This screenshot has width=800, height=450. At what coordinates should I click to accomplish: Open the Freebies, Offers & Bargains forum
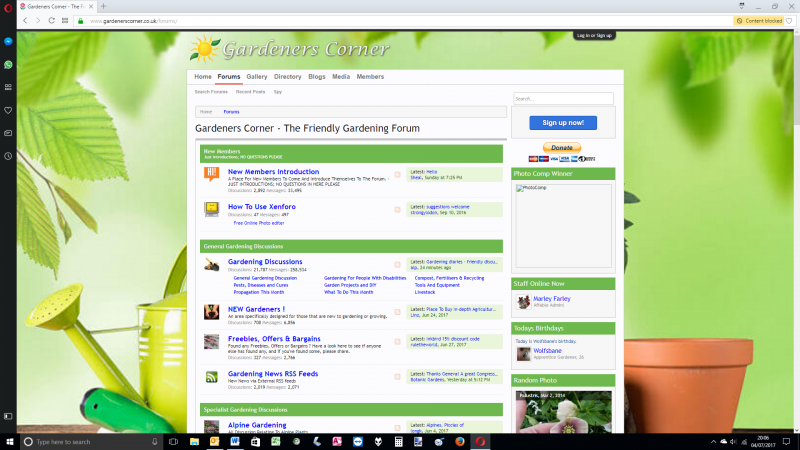[x=273, y=338]
